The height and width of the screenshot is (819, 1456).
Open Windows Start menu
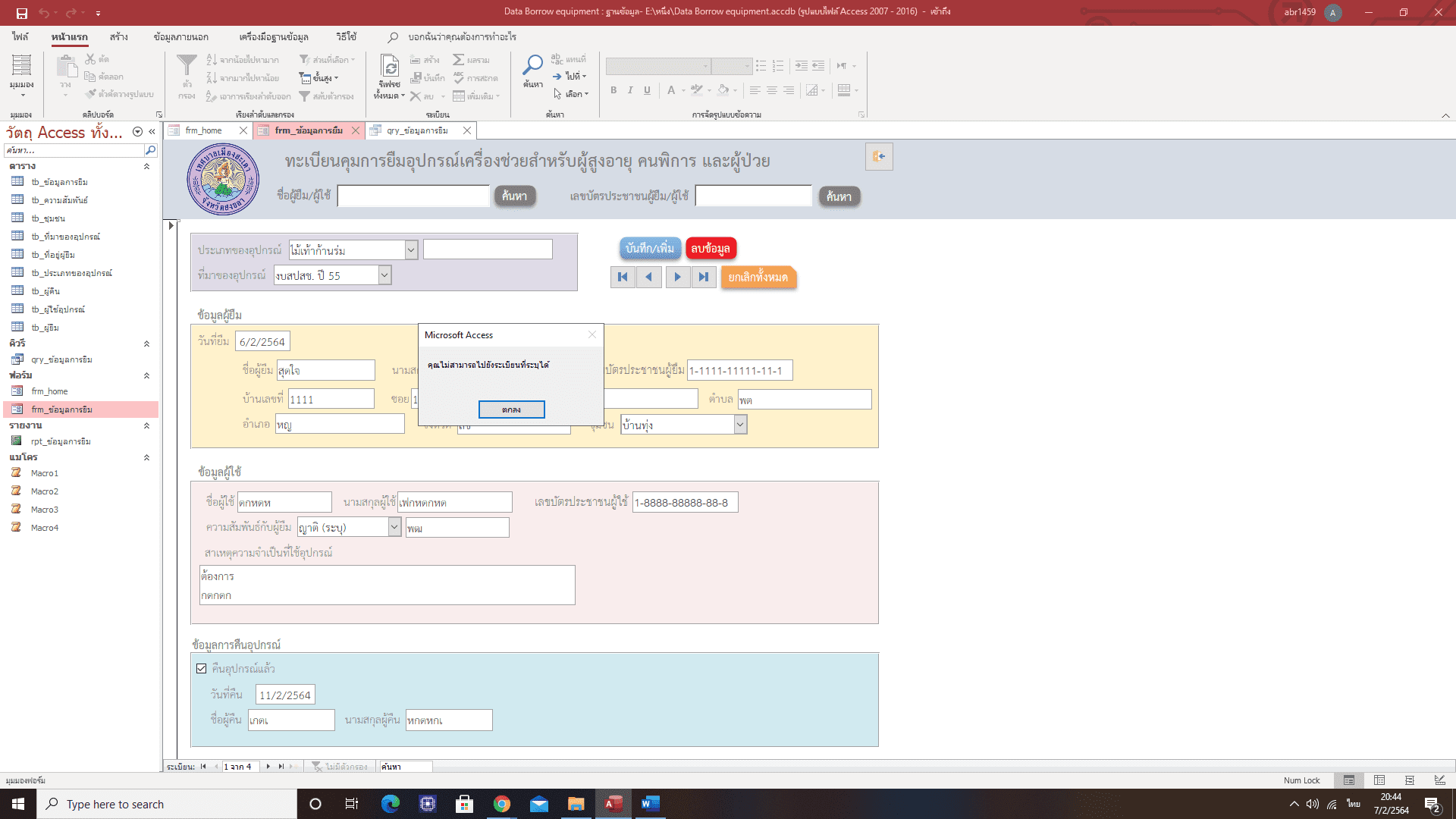[x=18, y=804]
